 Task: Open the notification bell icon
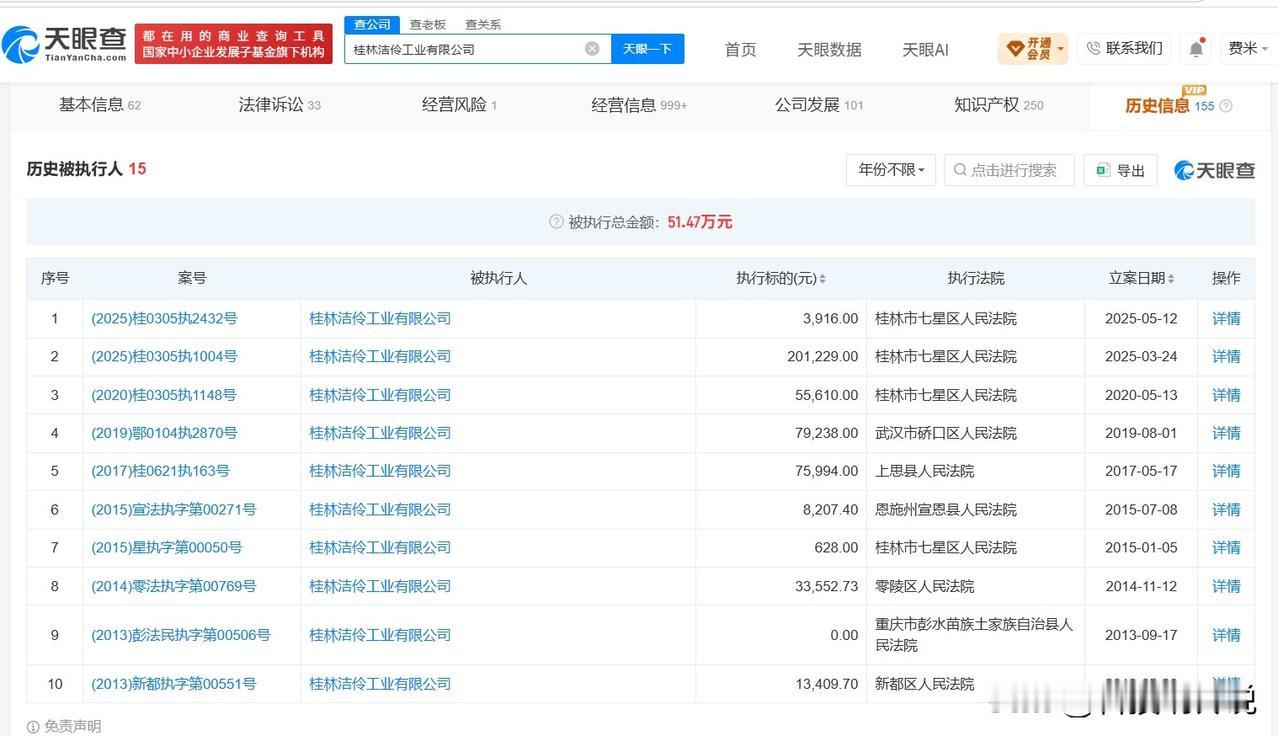click(1196, 48)
